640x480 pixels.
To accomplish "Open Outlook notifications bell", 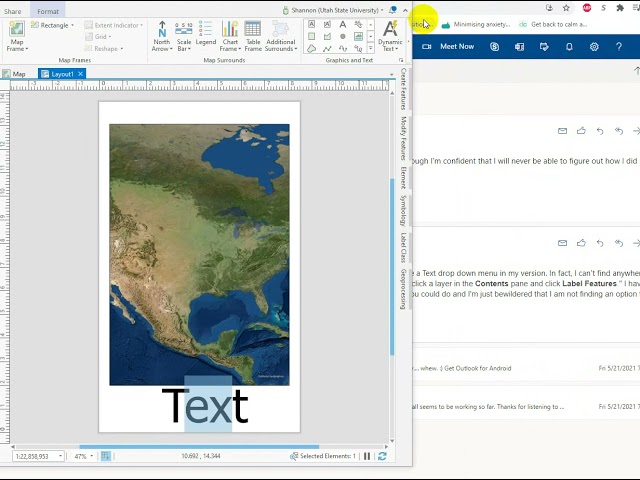I will [569, 47].
